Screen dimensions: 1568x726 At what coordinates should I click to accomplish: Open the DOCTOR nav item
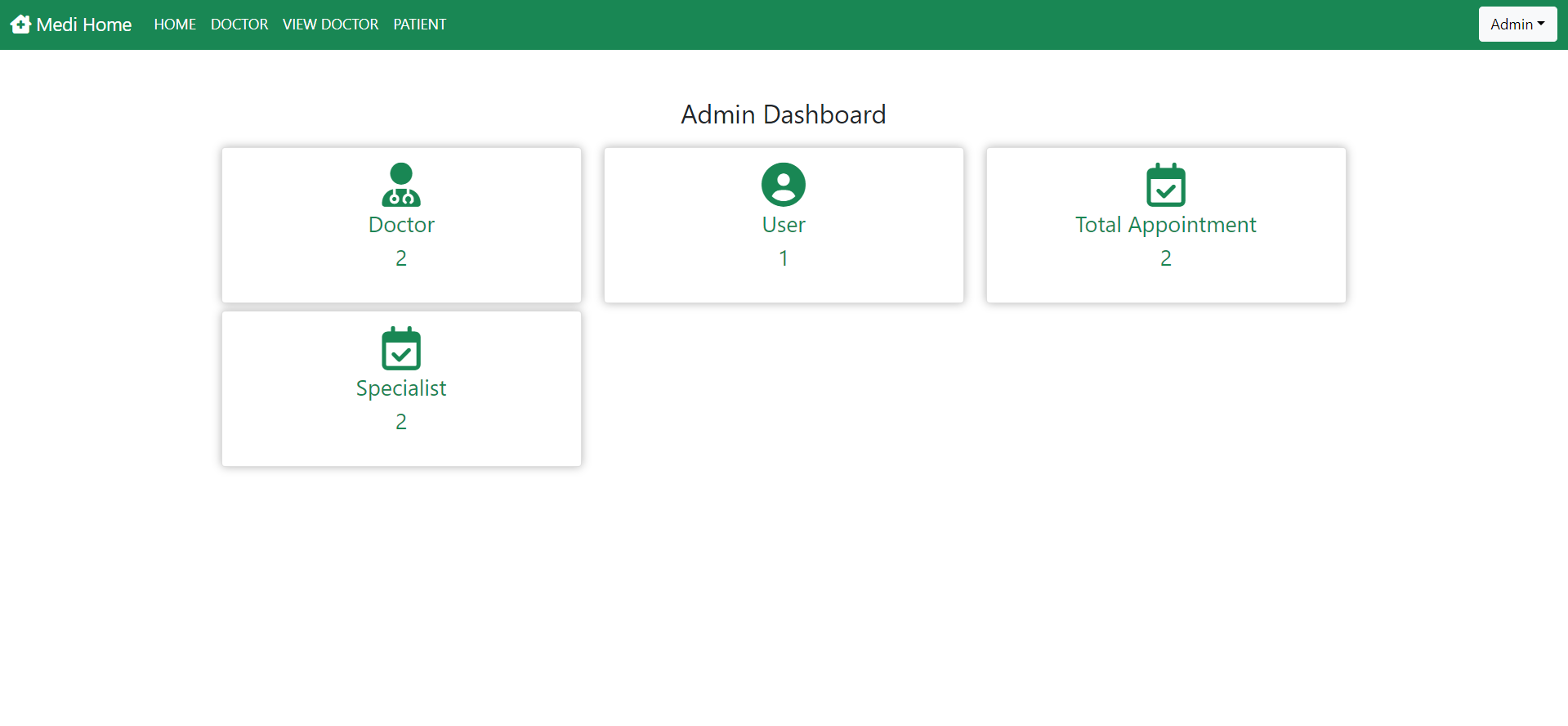click(239, 25)
